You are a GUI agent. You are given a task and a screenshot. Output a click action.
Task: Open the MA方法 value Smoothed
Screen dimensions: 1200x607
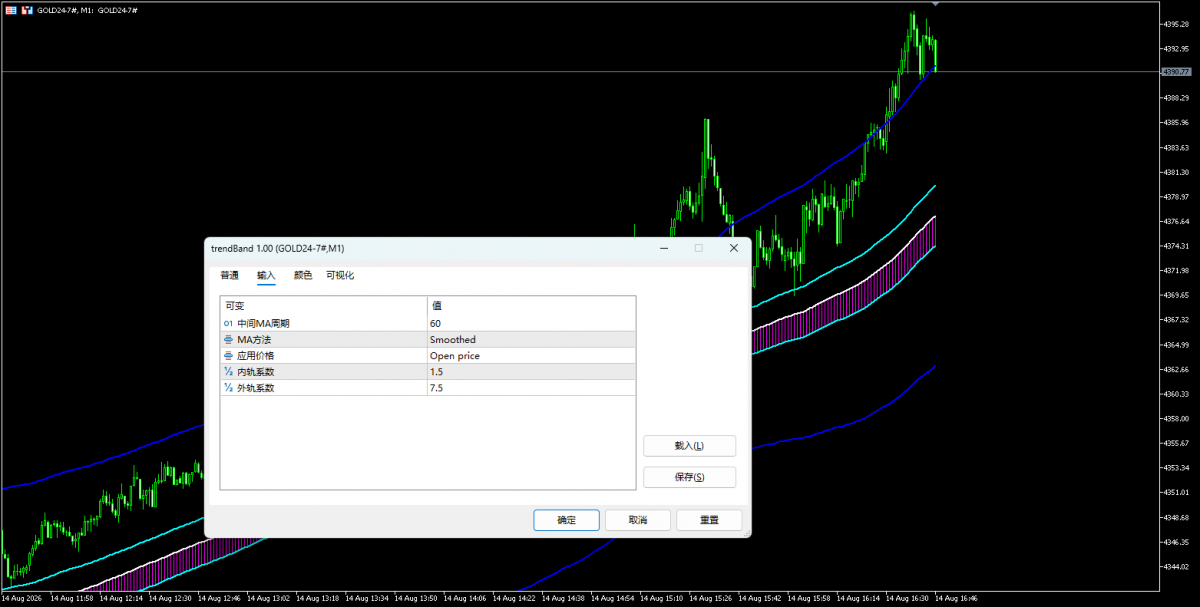point(531,340)
